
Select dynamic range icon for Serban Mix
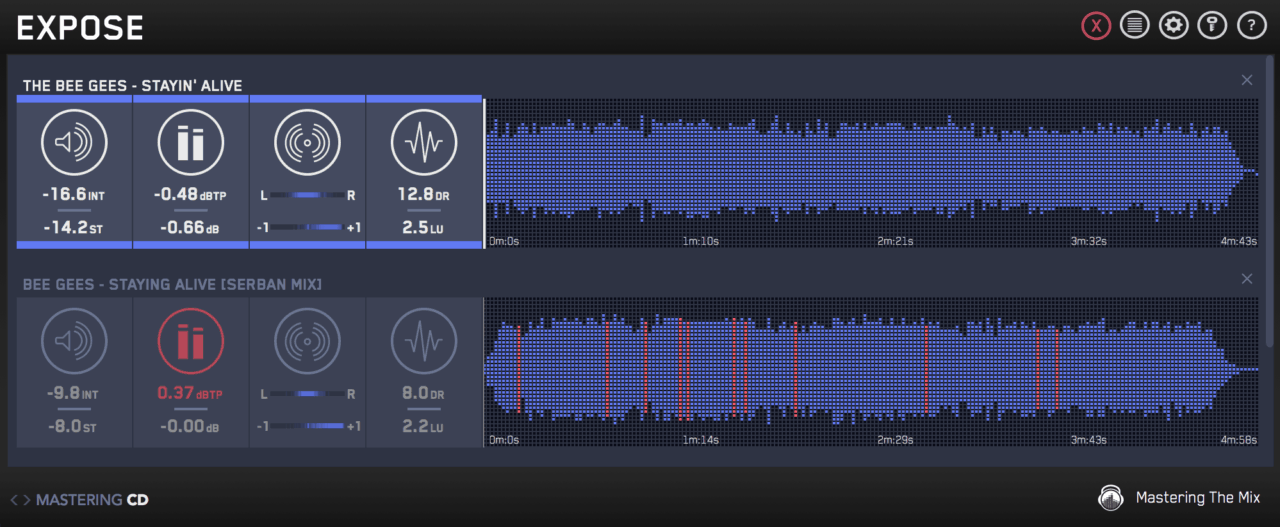click(x=424, y=342)
